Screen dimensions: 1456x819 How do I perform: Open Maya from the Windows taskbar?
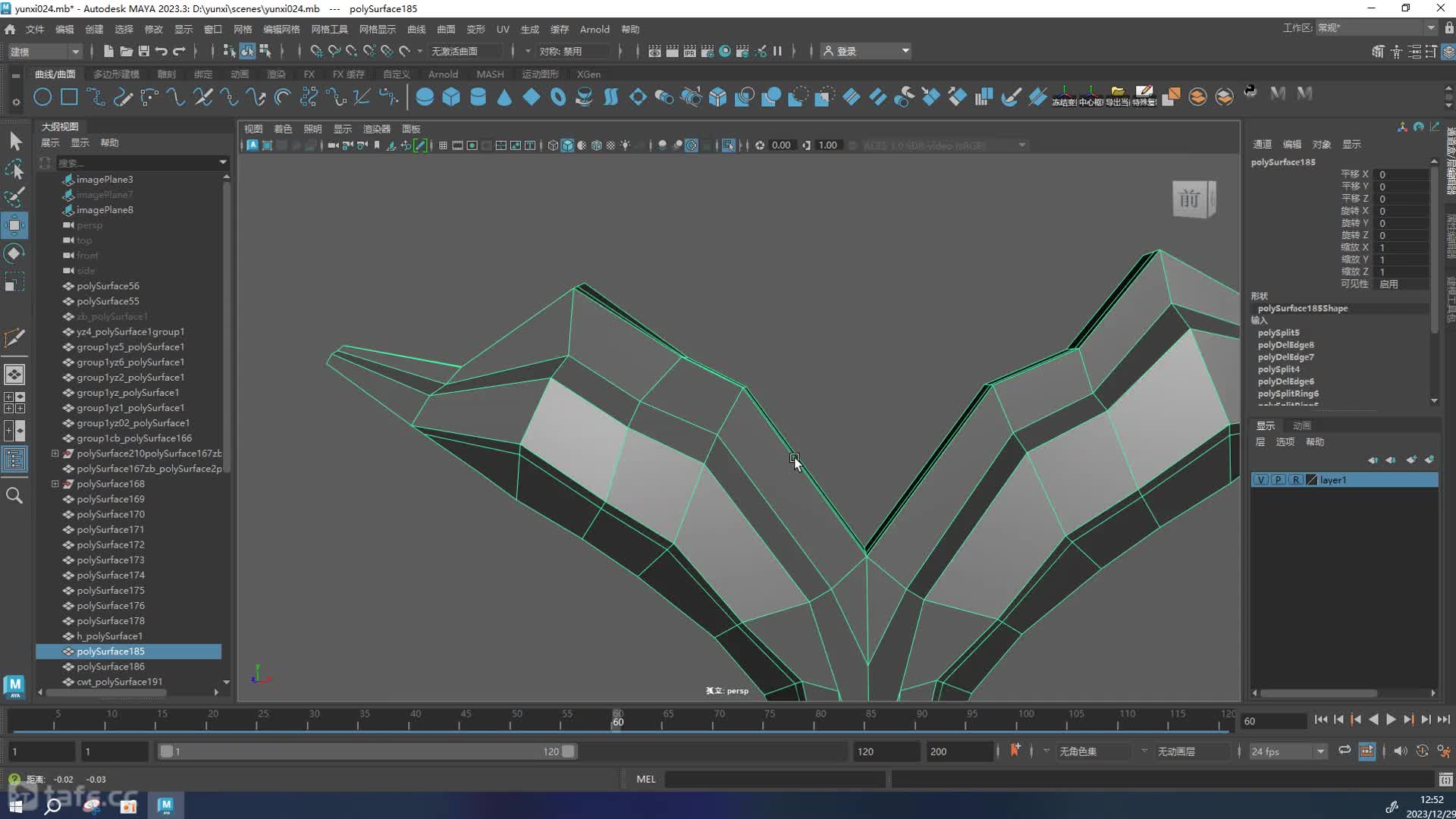[165, 805]
